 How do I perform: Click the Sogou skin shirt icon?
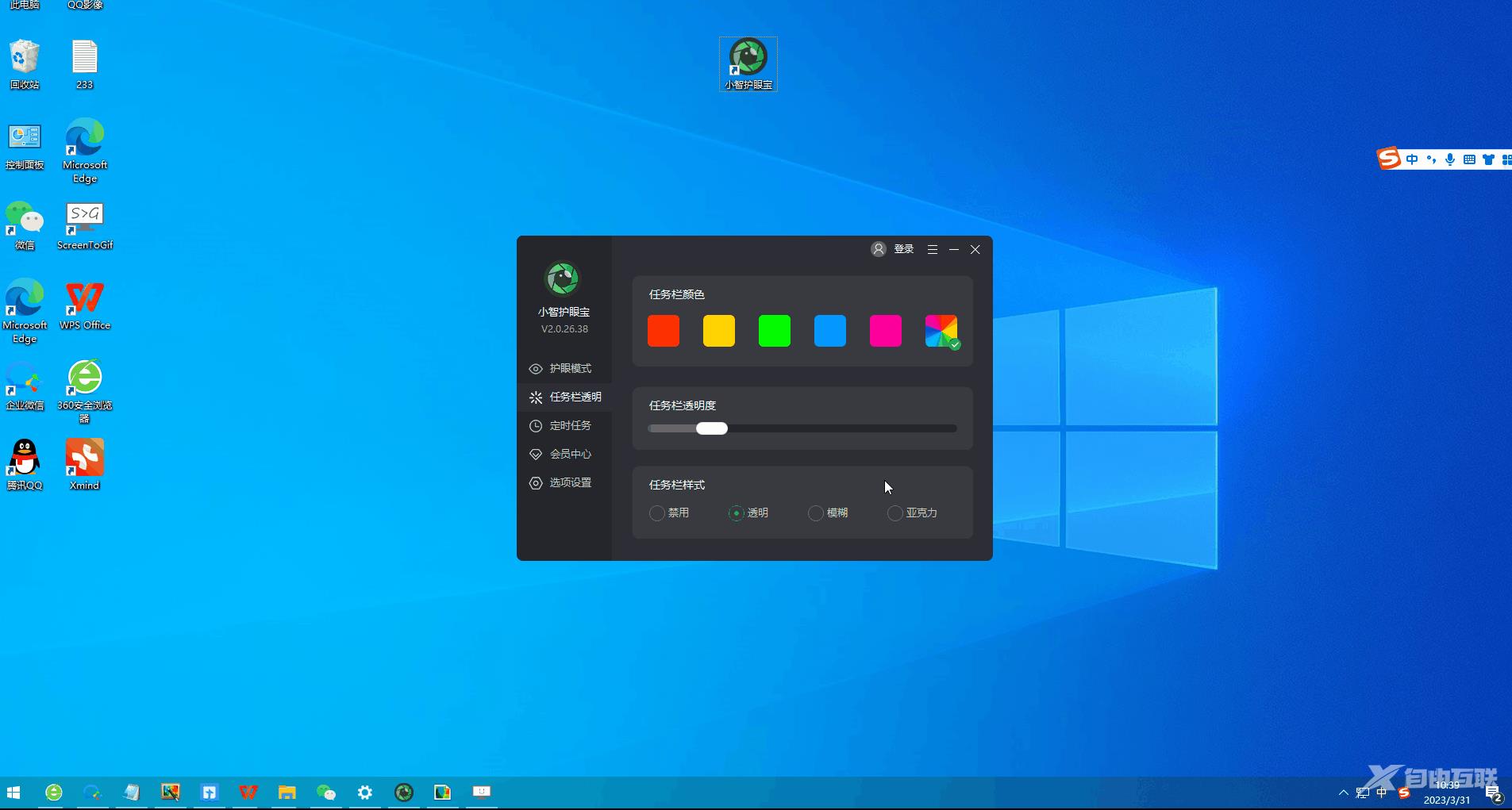[1488, 159]
